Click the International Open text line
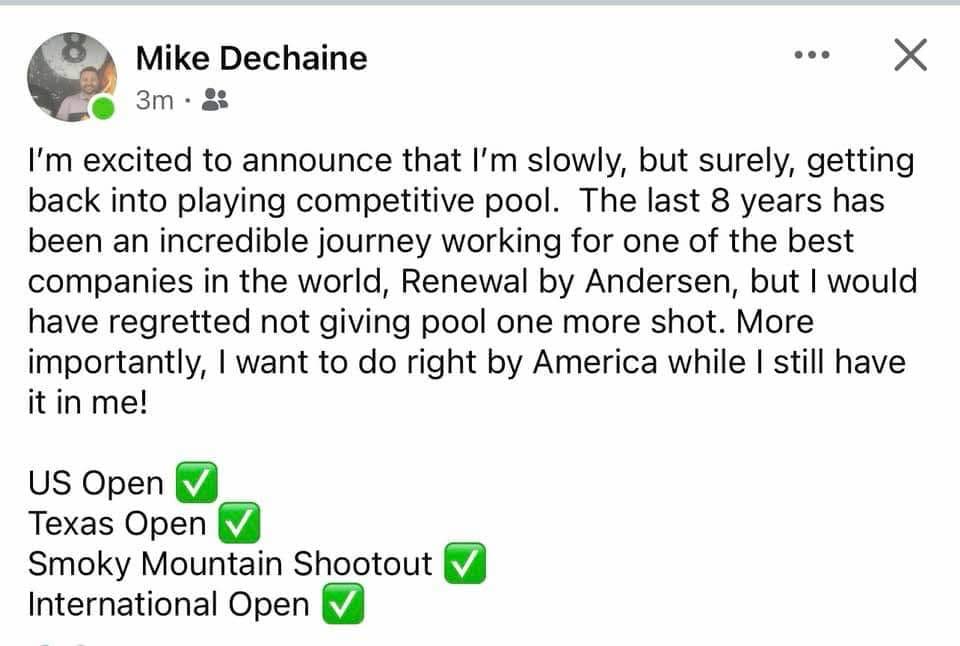Image resolution: width=960 pixels, height=646 pixels. coord(168,605)
